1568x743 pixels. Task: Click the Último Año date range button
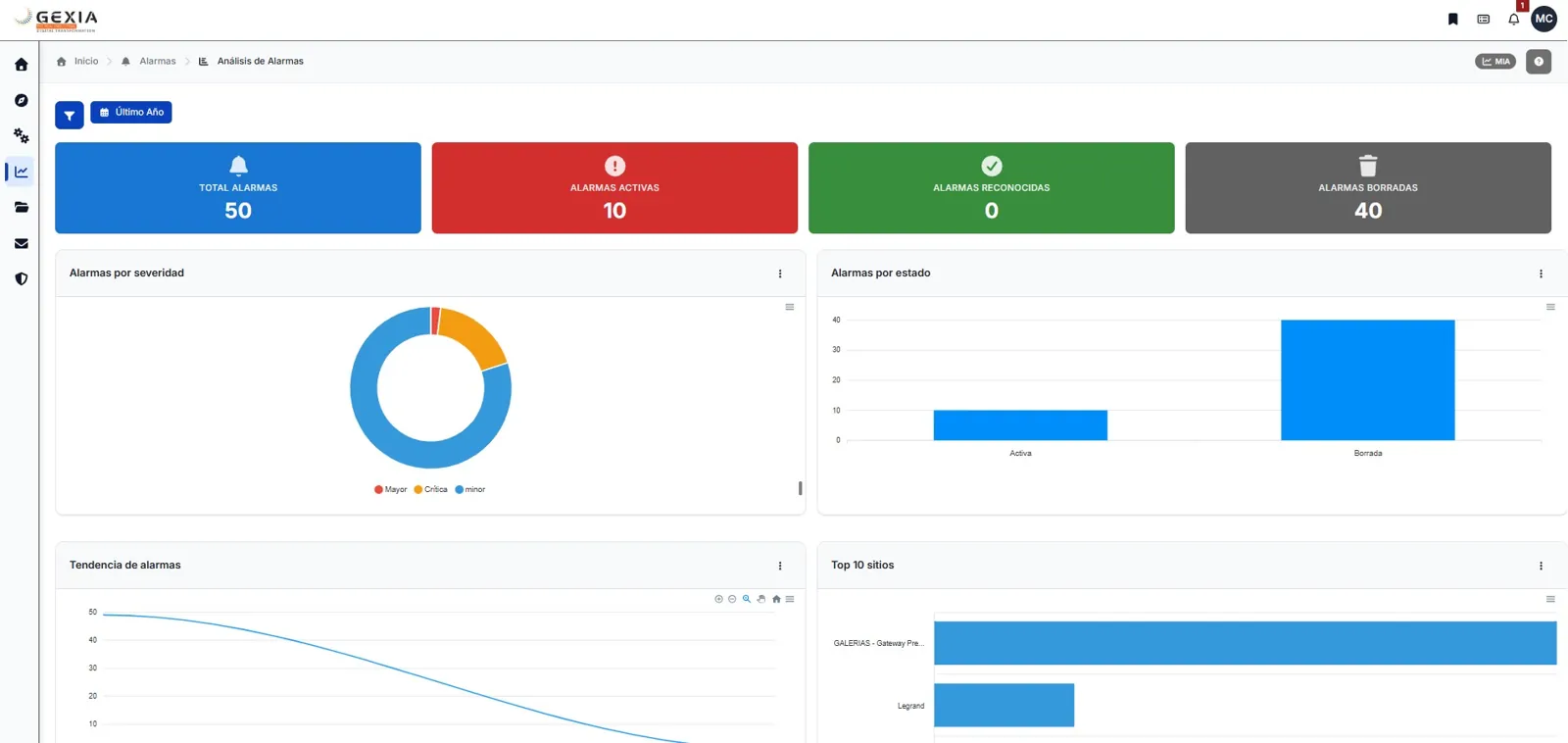[x=131, y=113]
